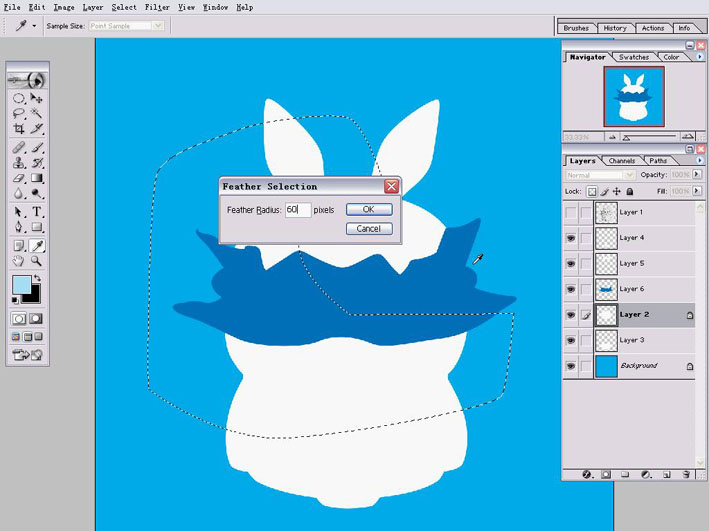Select the History Brush tool
Viewport: 709px width, 531px height.
pyautogui.click(x=36, y=163)
